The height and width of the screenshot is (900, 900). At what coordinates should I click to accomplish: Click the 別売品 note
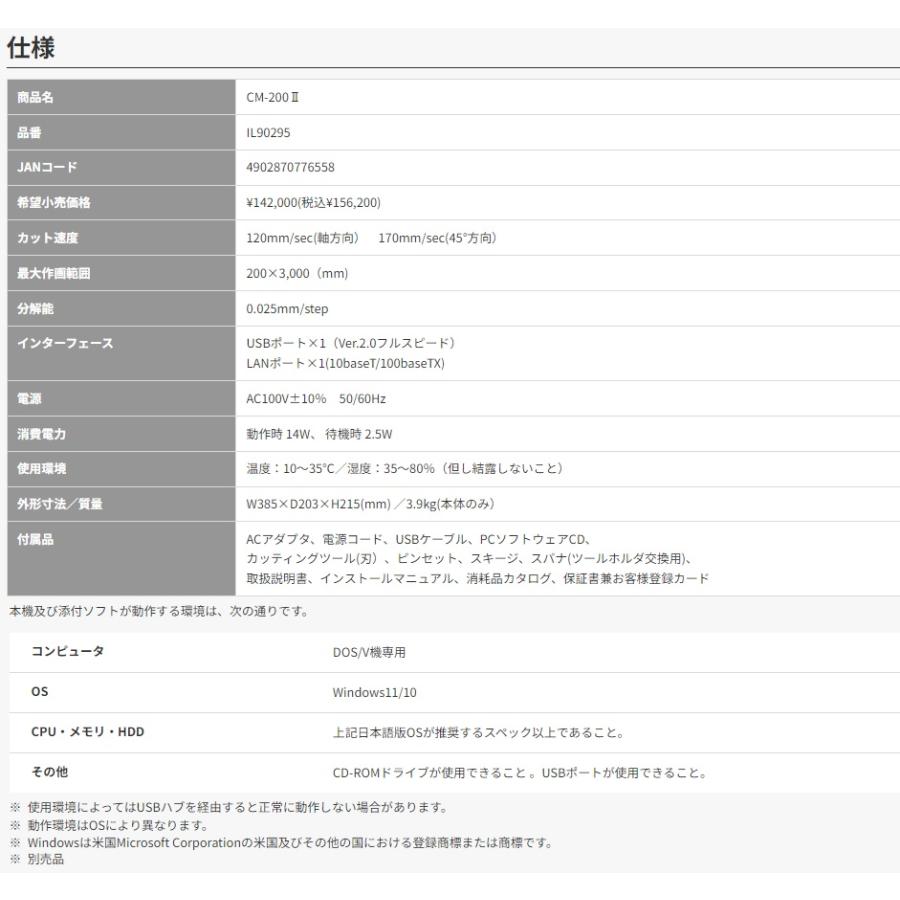37,859
